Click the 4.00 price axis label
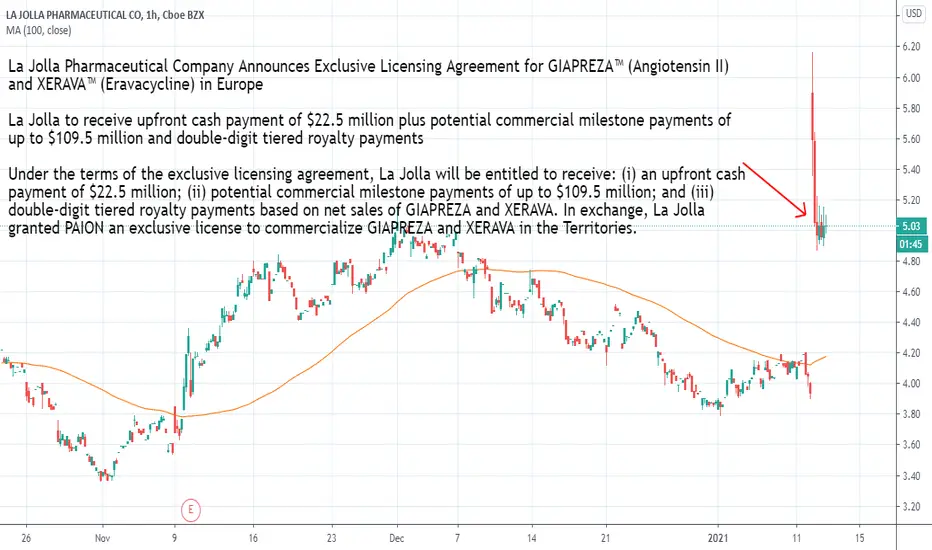Image resolution: width=932 pixels, height=550 pixels. (911, 384)
